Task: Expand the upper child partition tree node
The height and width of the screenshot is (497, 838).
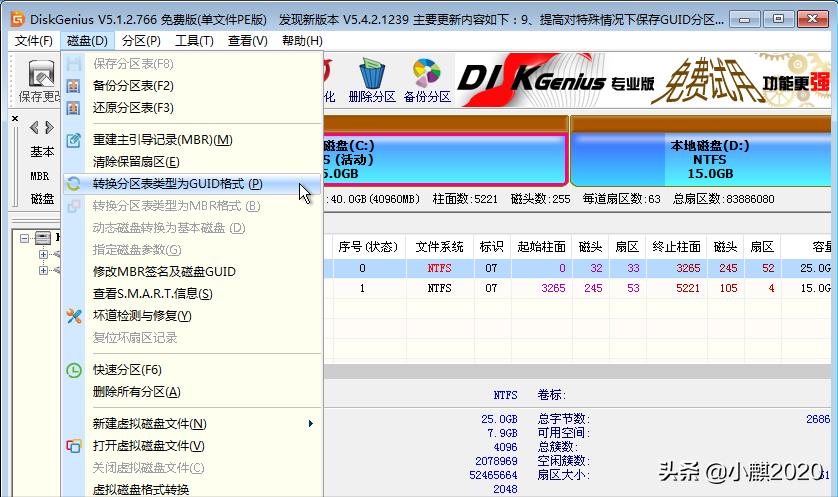Action: [43, 254]
